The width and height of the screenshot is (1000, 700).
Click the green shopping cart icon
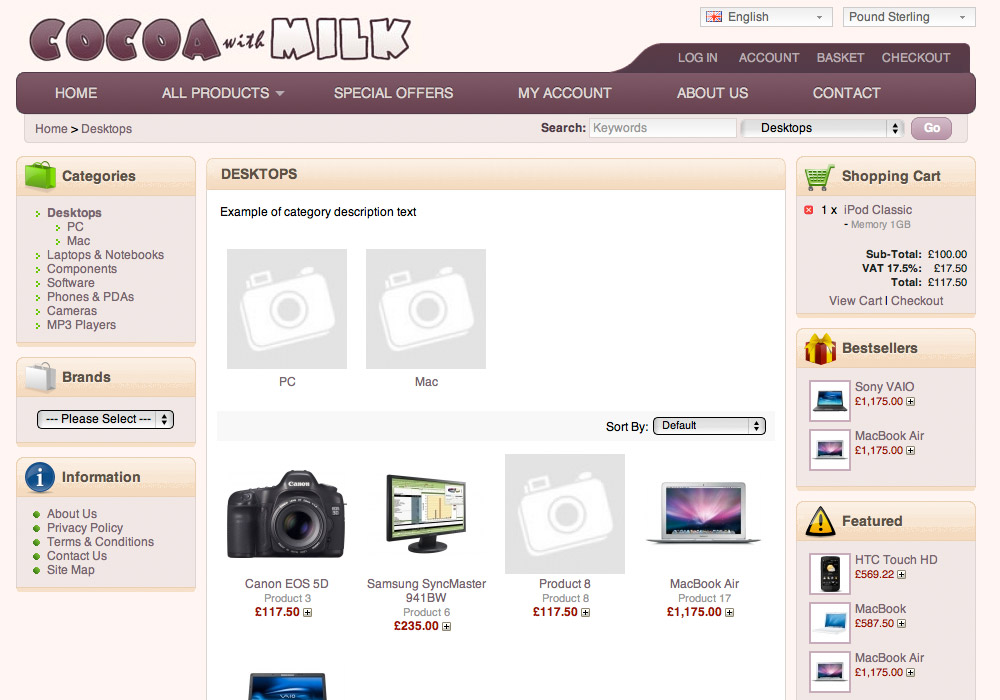[820, 177]
